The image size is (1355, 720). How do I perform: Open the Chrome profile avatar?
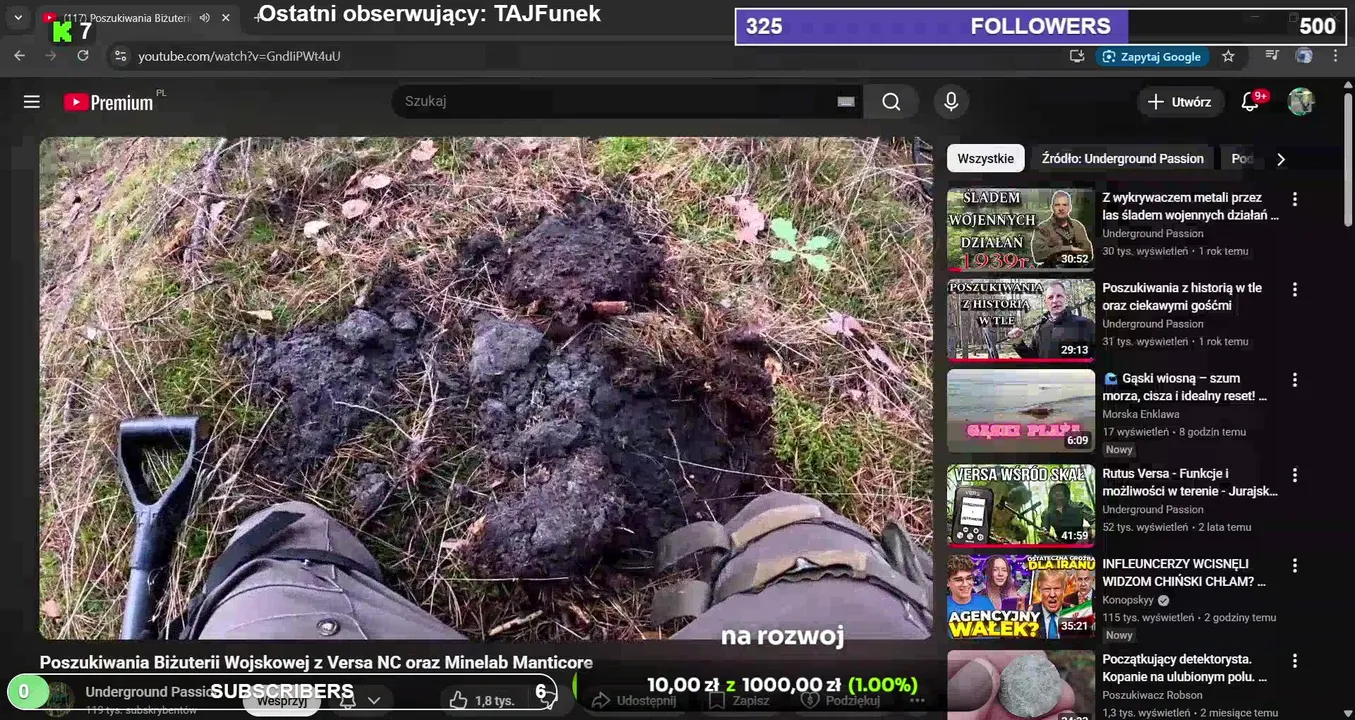pos(1304,56)
